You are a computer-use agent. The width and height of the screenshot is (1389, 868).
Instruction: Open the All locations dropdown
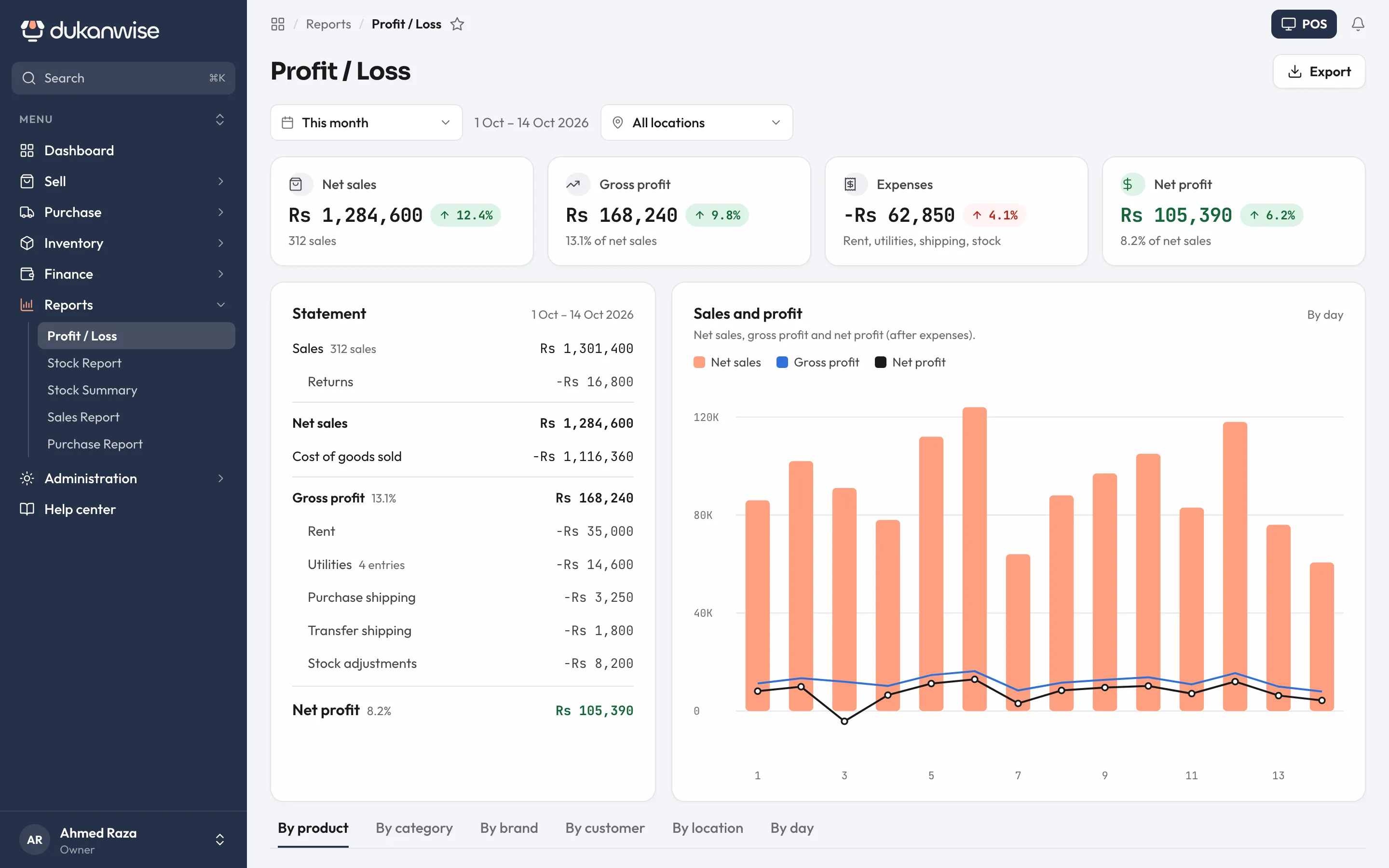(696, 123)
